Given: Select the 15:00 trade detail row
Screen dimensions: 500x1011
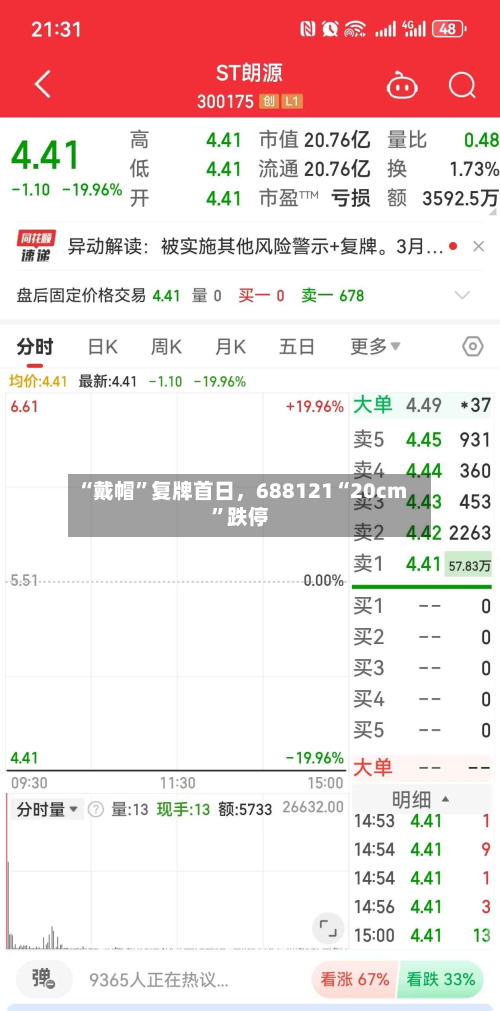Looking at the screenshot, I should click(422, 935).
